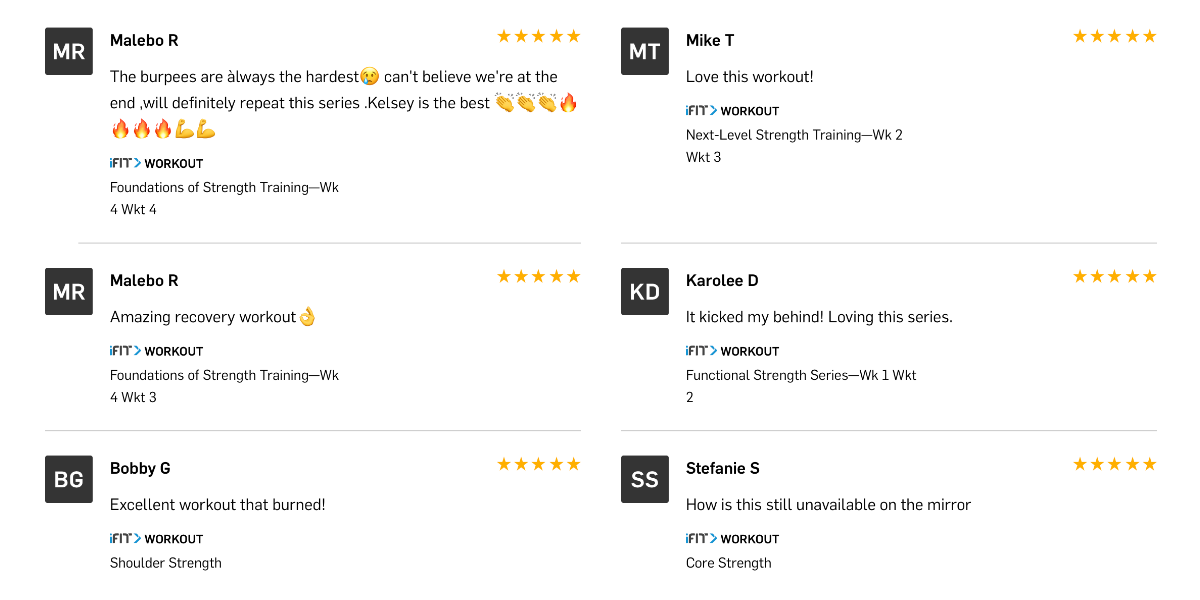
Task: Click the MR avatar beside the recovery workout review
Action: [69, 291]
